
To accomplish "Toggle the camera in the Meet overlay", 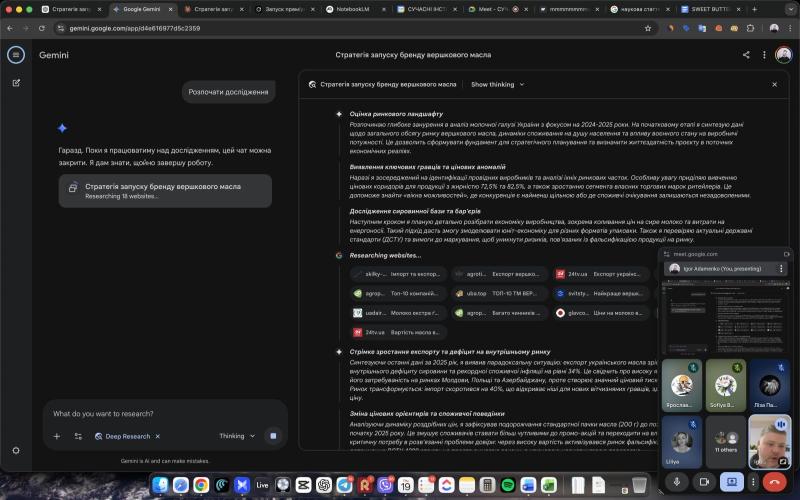I will tap(703, 481).
